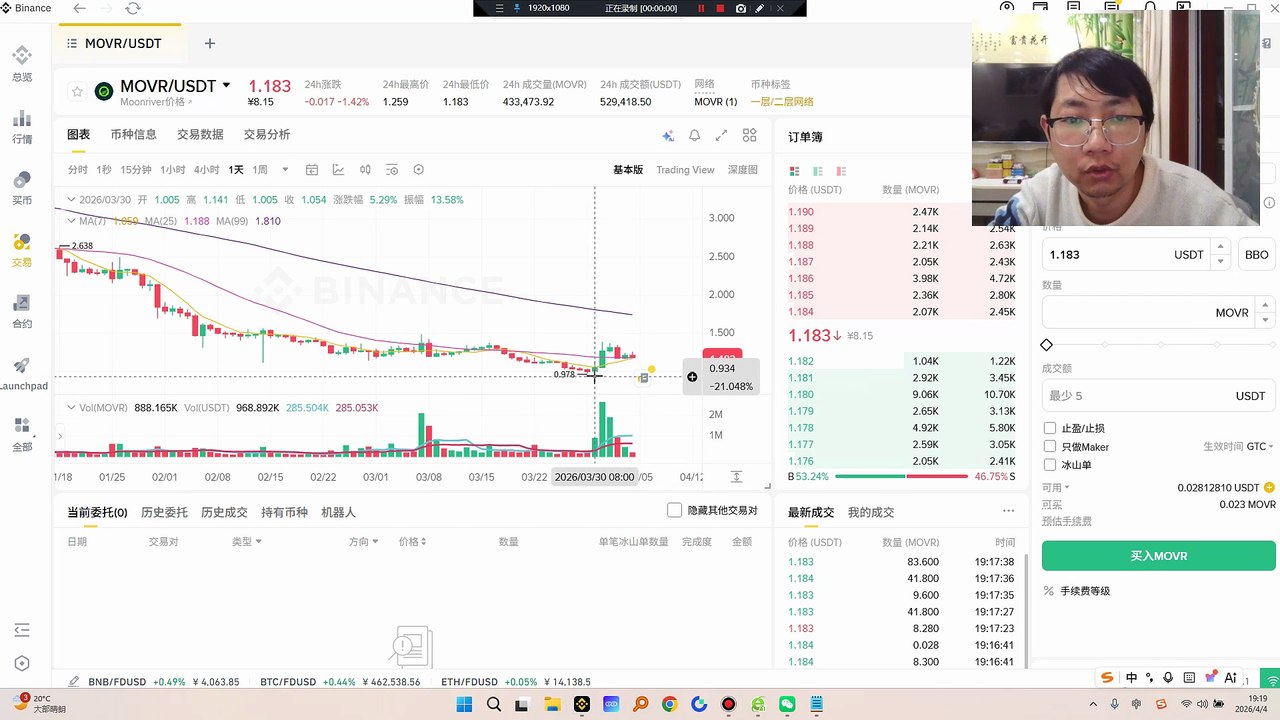The width and height of the screenshot is (1280, 720).
Task: Open the MOVR/USDT pair selector dropdown
Action: [227, 86]
